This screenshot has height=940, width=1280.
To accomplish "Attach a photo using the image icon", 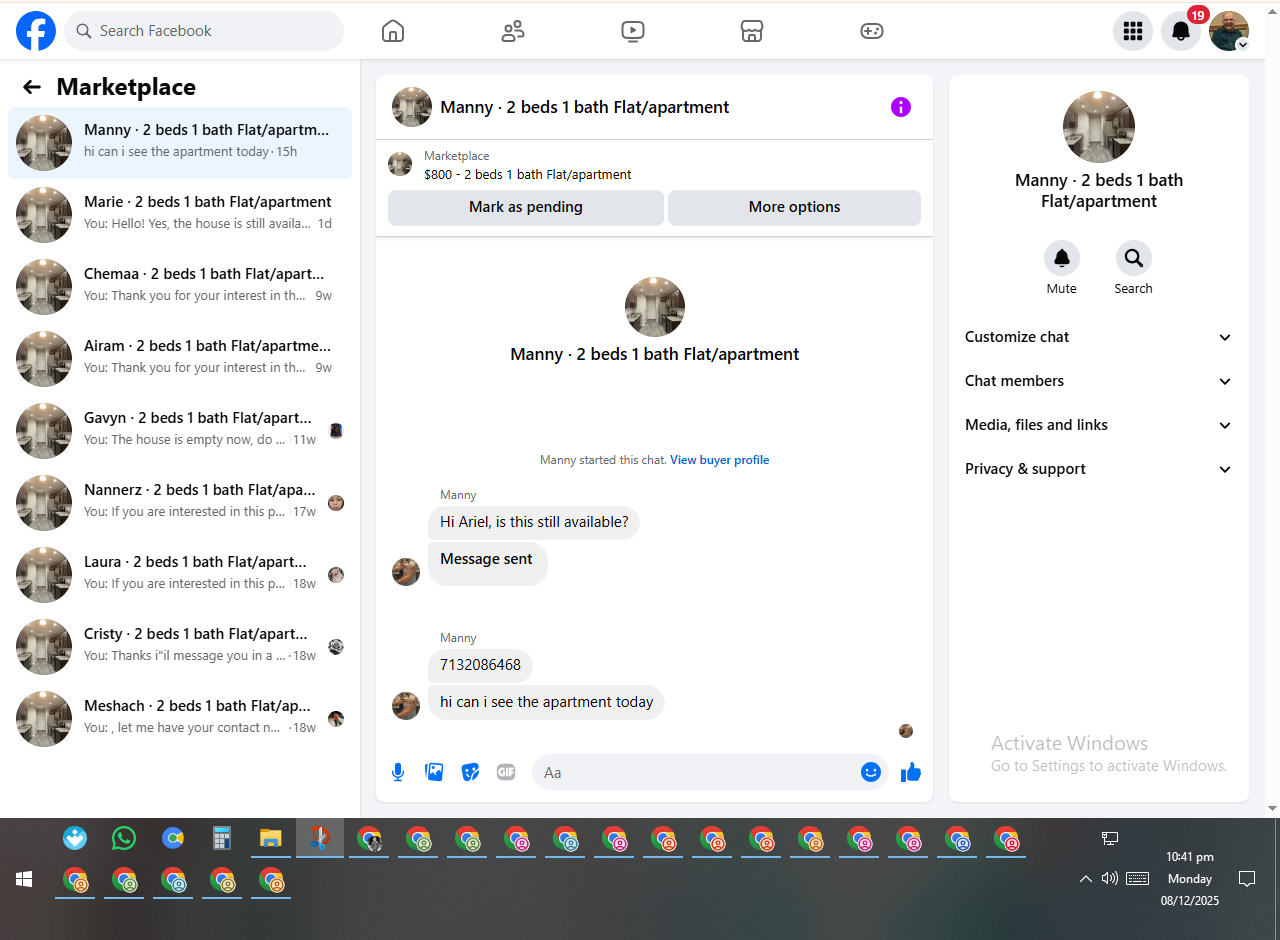I will pos(434,772).
